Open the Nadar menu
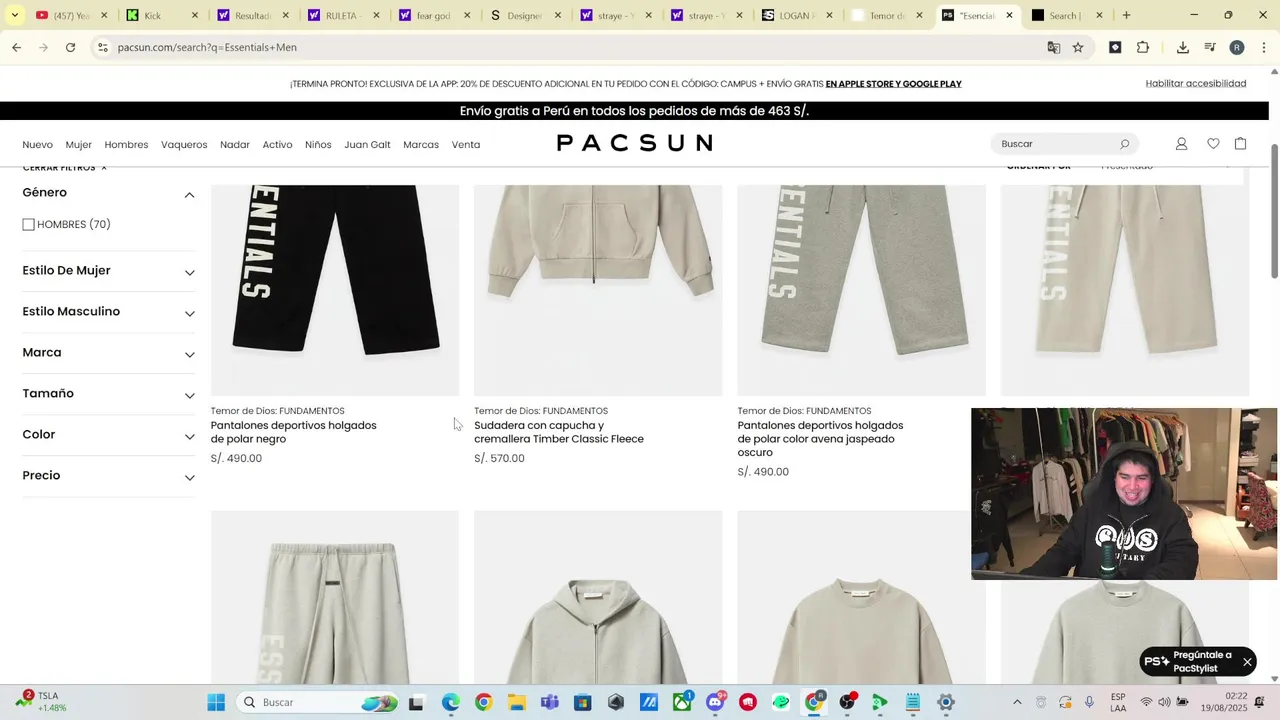Screen dimensions: 1280x720 pos(235,145)
